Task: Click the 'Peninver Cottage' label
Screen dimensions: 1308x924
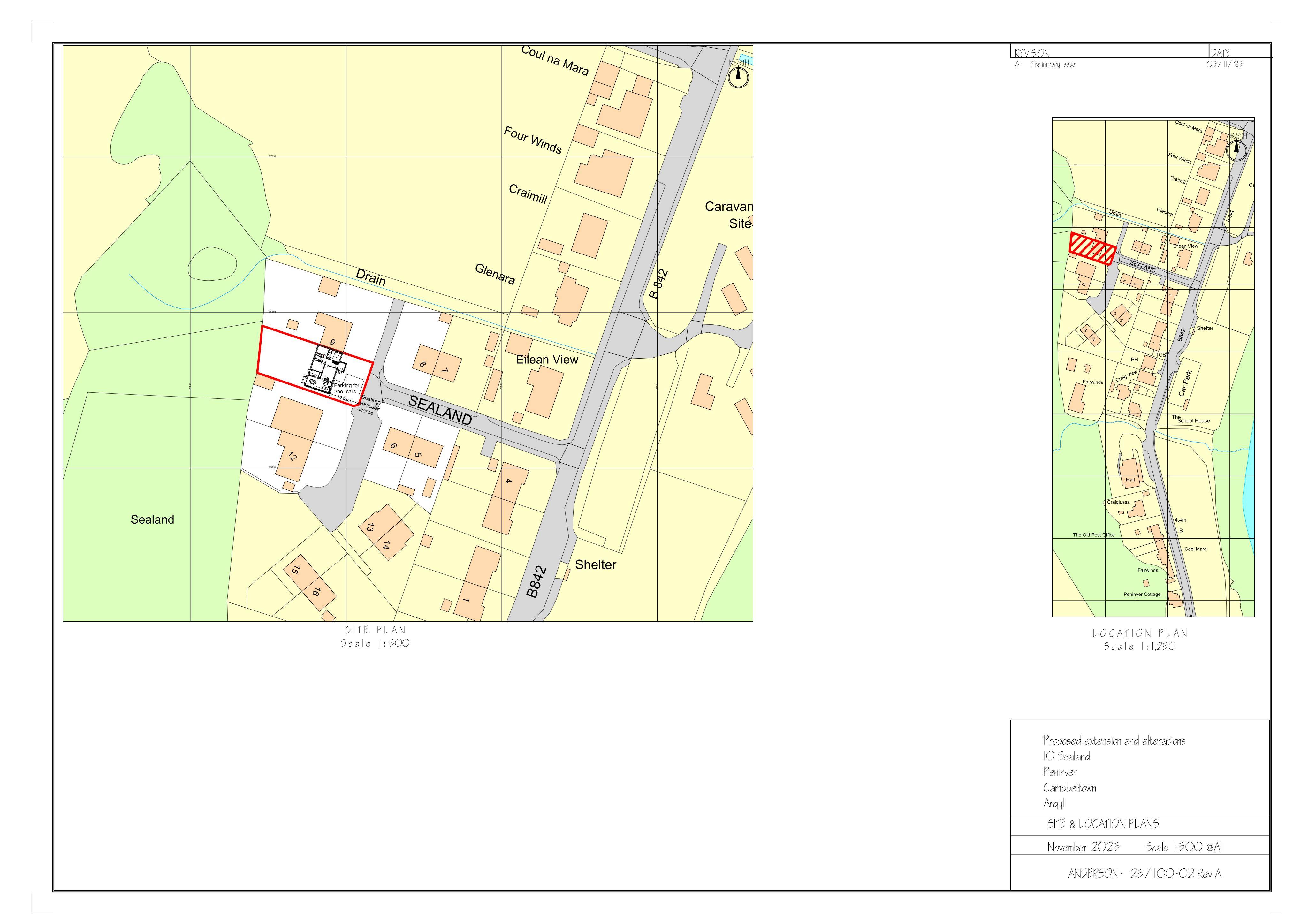Action: 1142,594
